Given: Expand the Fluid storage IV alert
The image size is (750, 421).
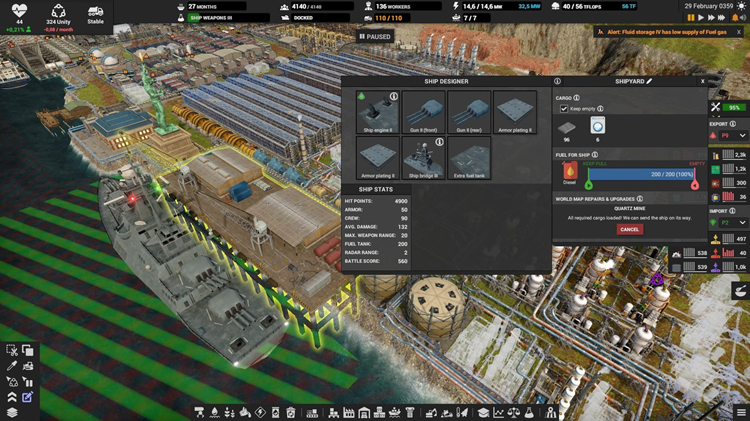Looking at the screenshot, I should (670, 32).
